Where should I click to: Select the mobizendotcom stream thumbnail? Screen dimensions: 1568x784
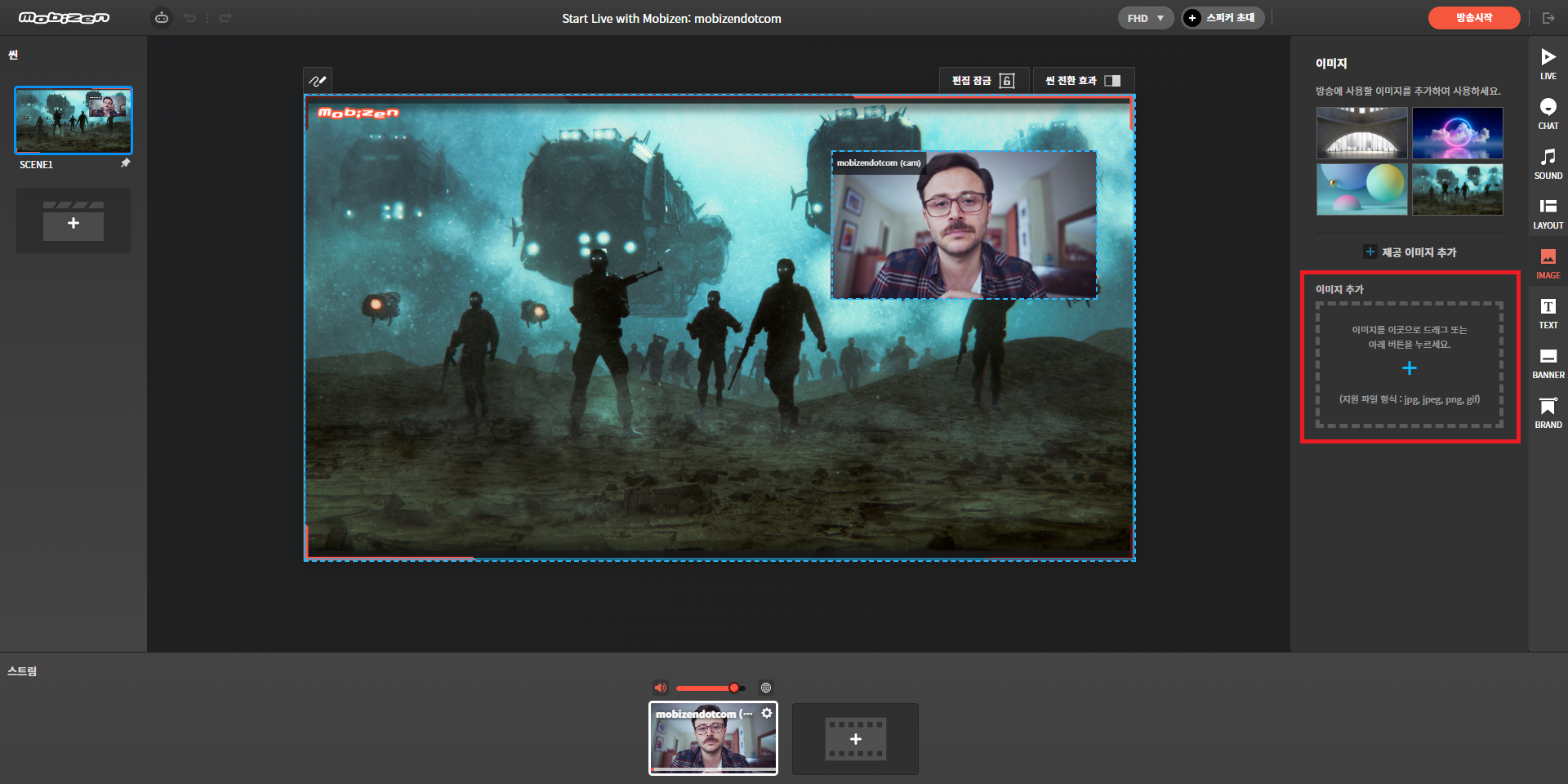713,738
